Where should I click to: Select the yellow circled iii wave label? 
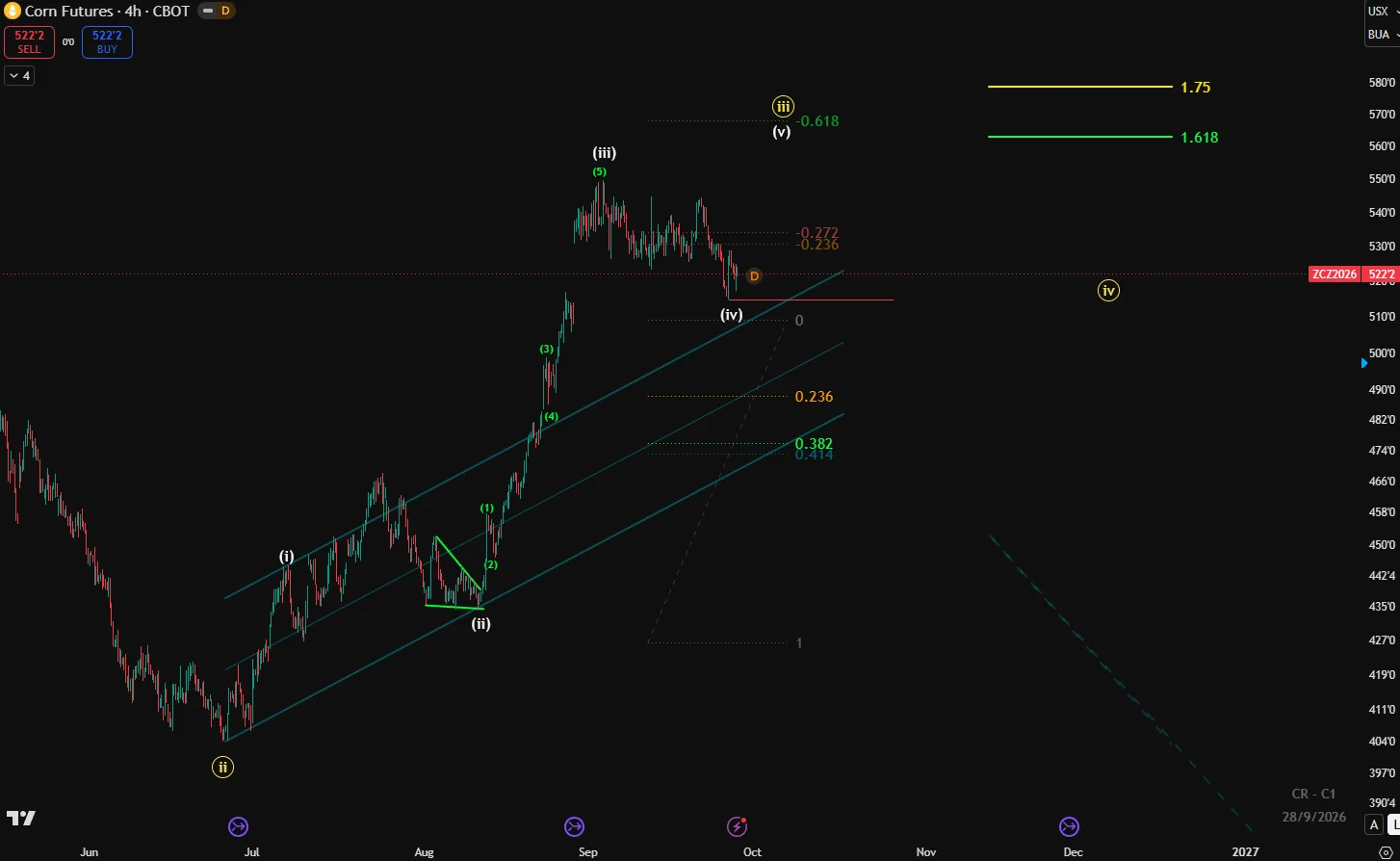coord(783,106)
